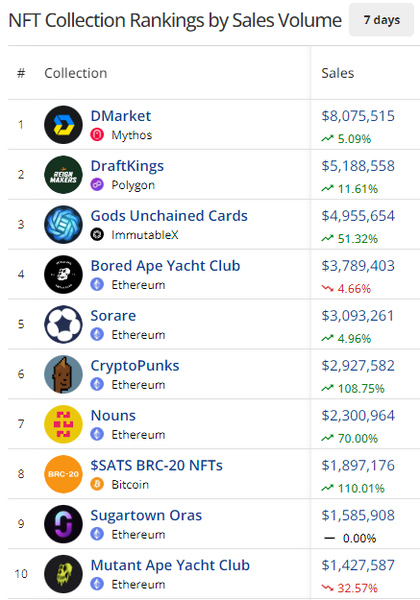Open the Sorare soccer ball logo
The height and width of the screenshot is (600, 420).
63,324
